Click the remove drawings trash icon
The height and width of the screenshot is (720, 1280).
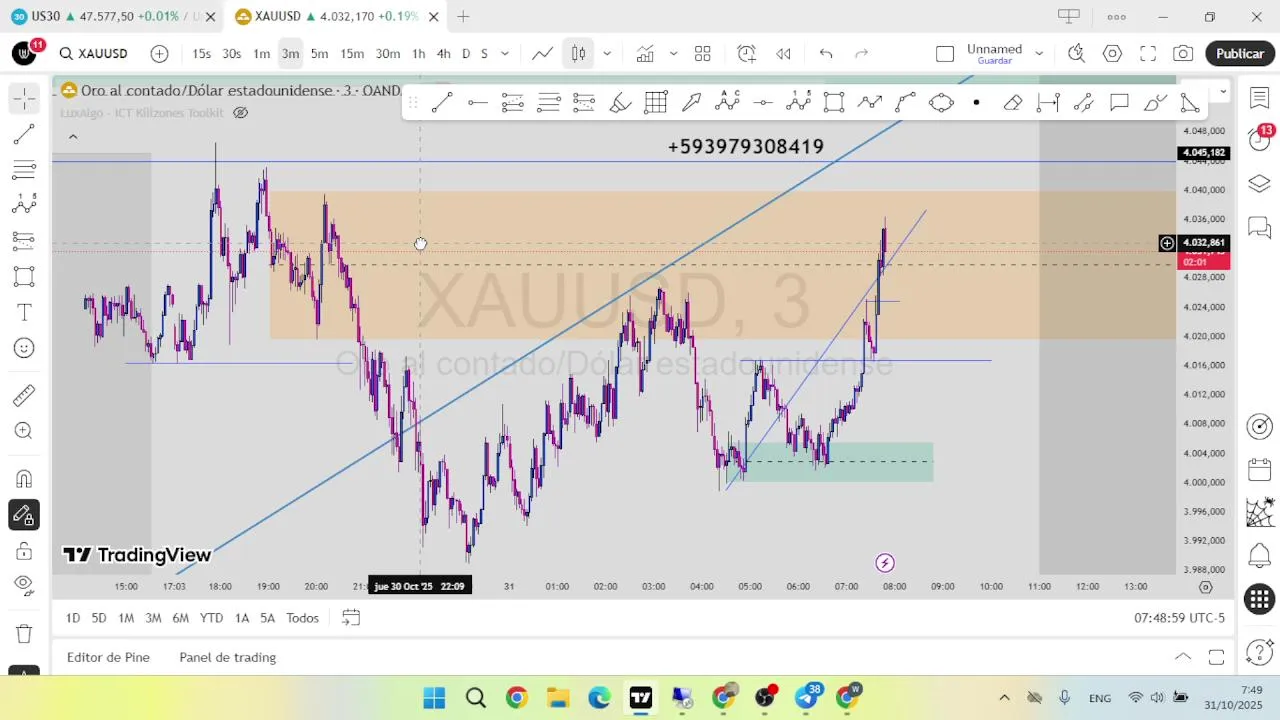(x=24, y=634)
